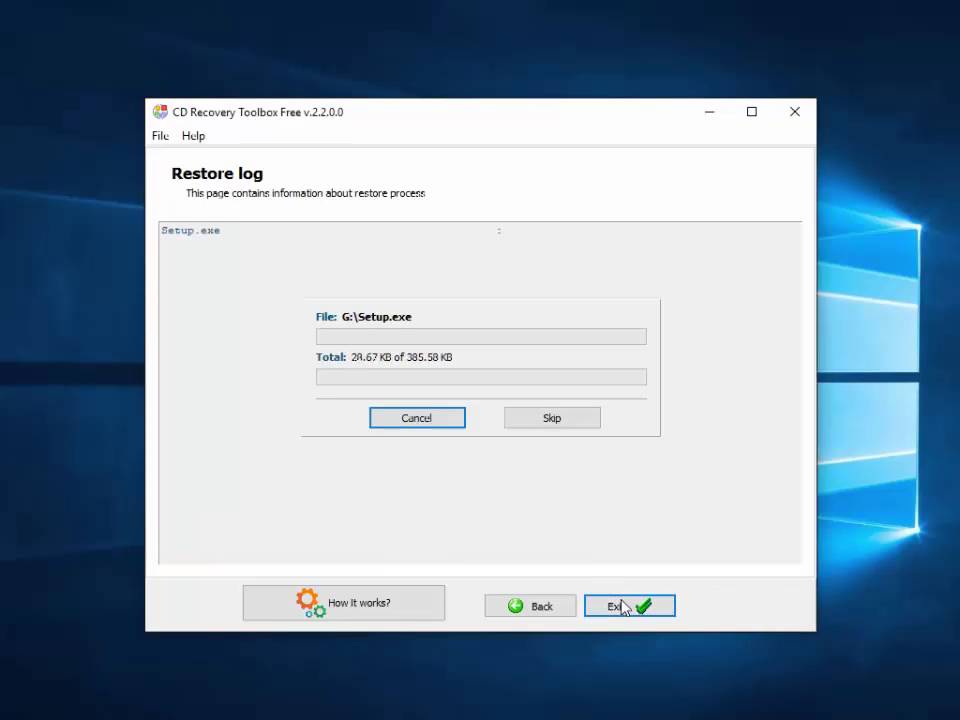This screenshot has height=720, width=960.
Task: Click the "How it works?" label text
Action: tap(359, 603)
